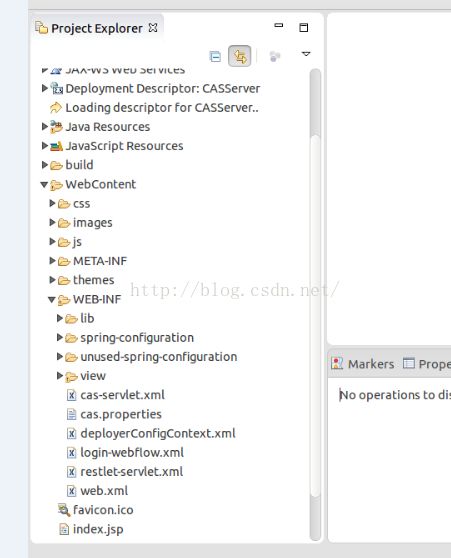Click the WEB-INF folder icon
The height and width of the screenshot is (558, 451).
click(64, 300)
